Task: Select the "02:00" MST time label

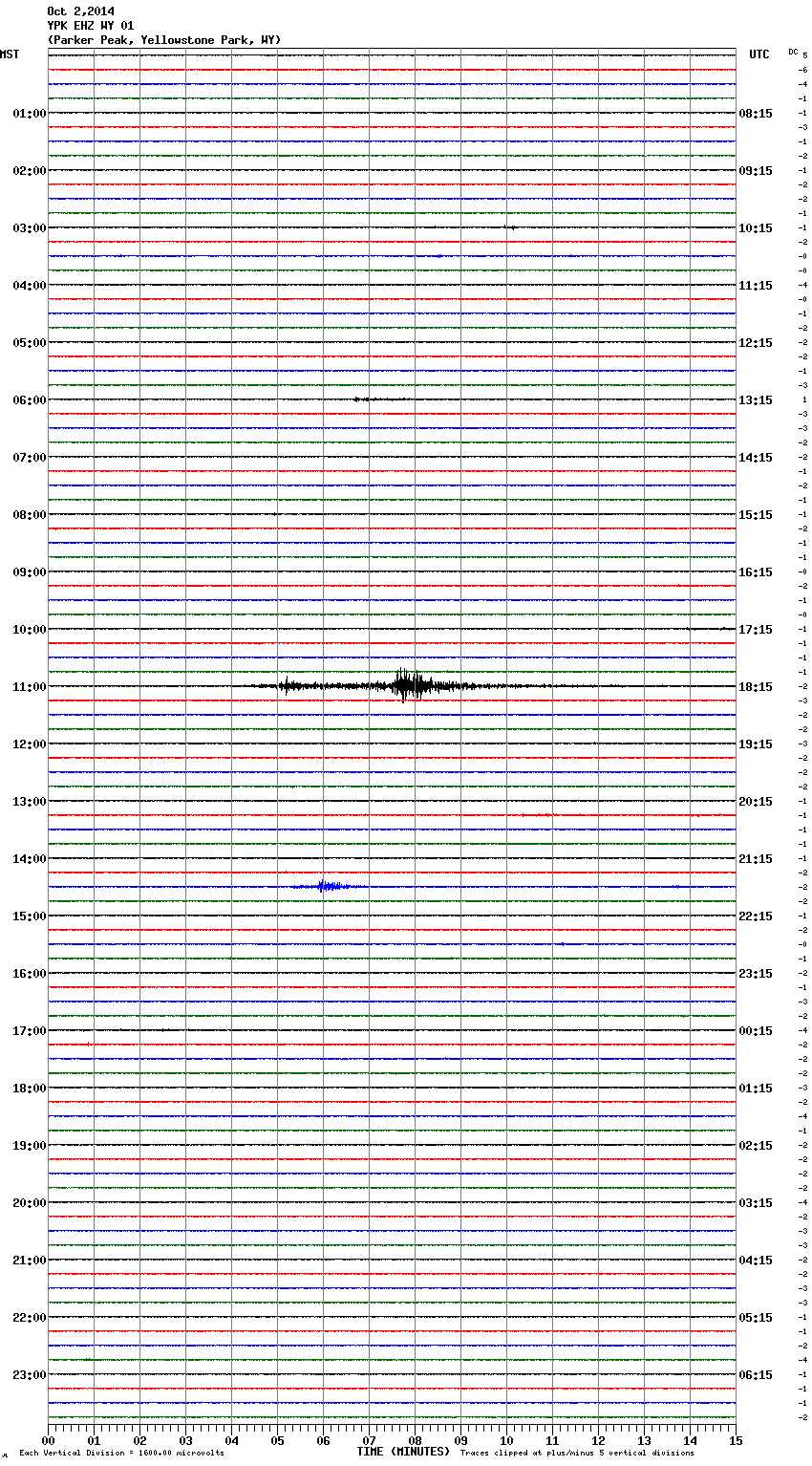Action: (x=30, y=171)
